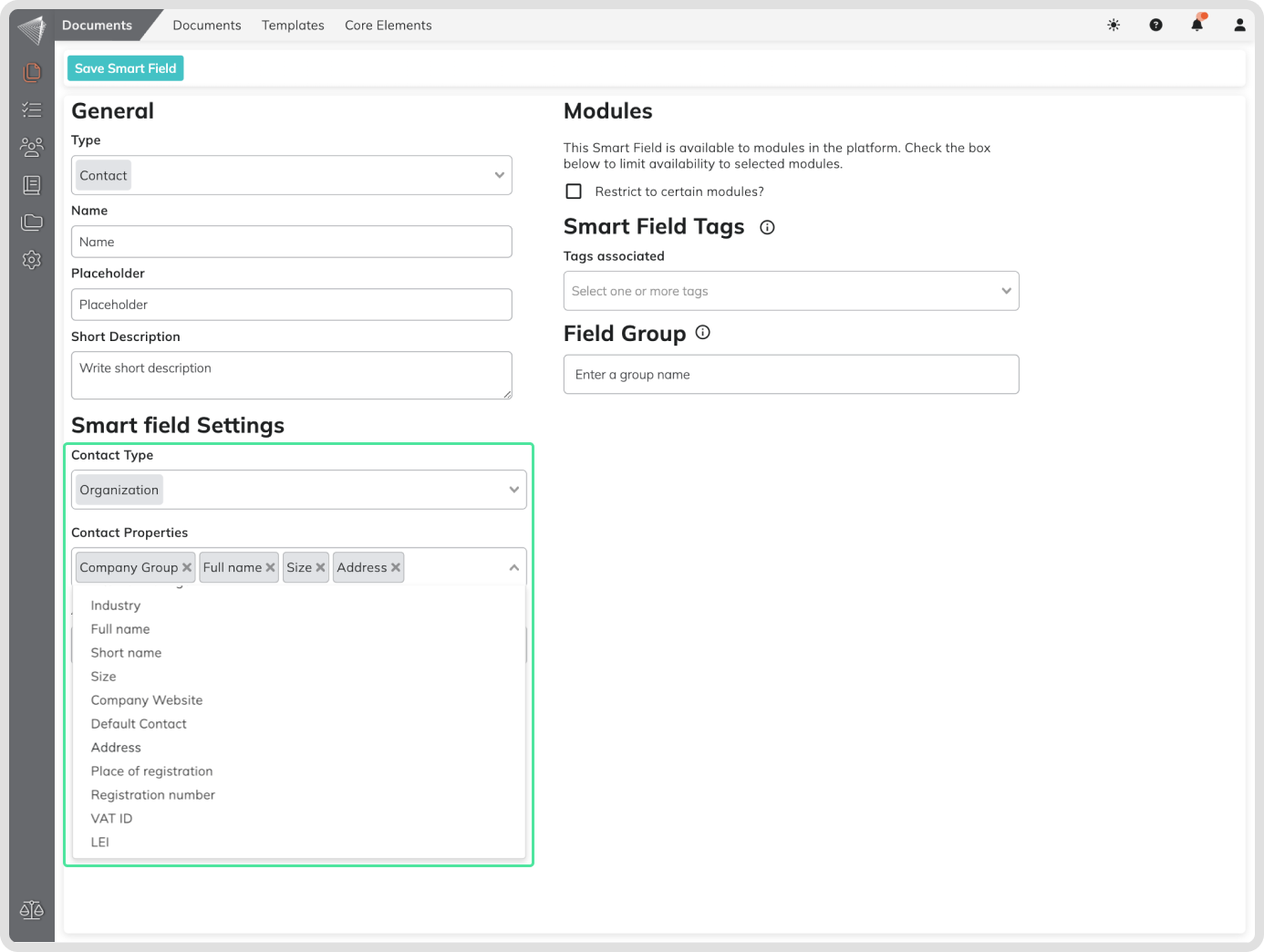Remove the Company Group tag

[187, 567]
